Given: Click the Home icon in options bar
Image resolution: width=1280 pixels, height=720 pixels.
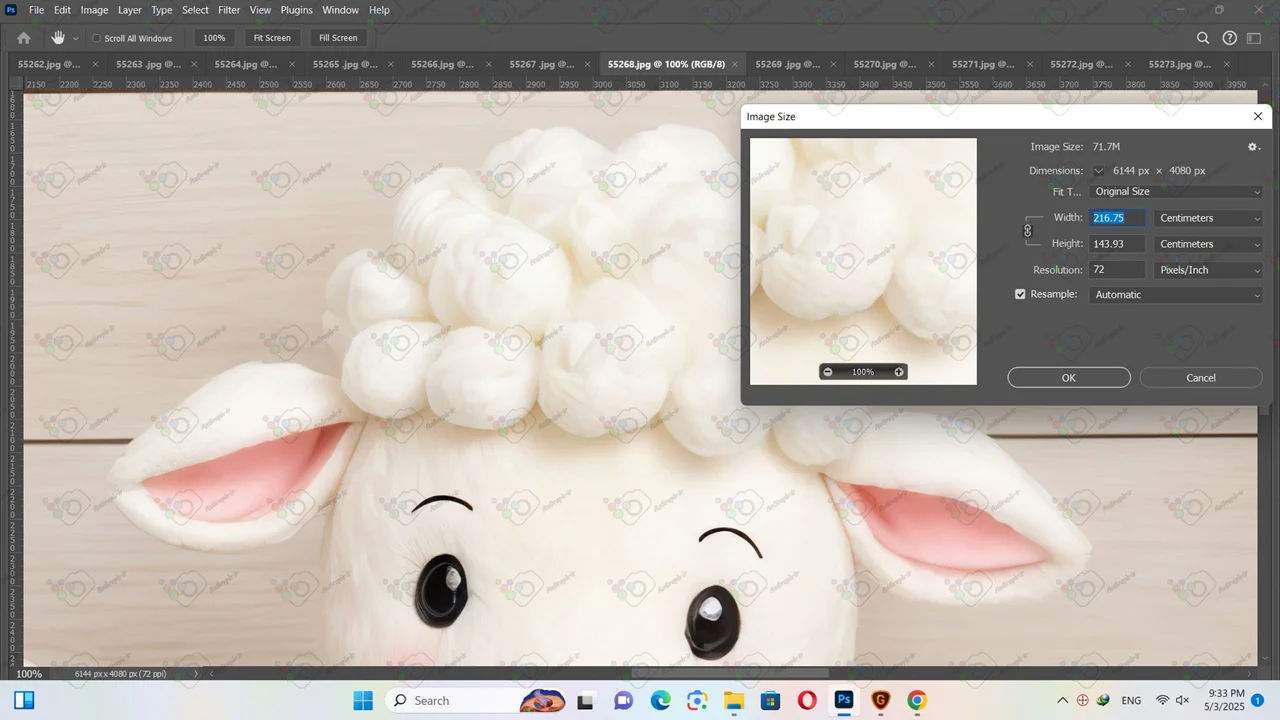Looking at the screenshot, I should (24, 38).
